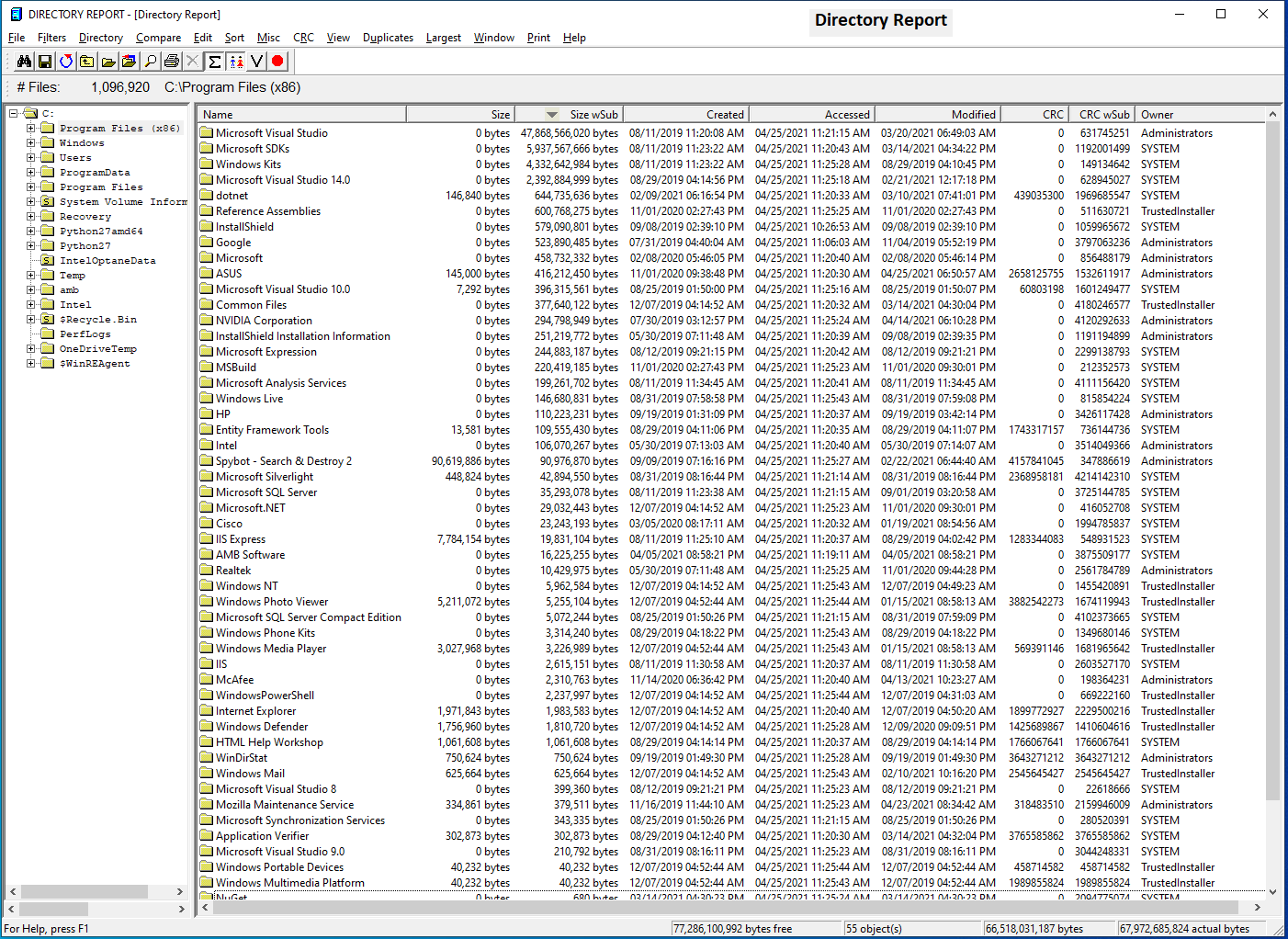1288x939 pixels.
Task: Select the Temp folder in tree
Action: pyautogui.click(x=72, y=276)
